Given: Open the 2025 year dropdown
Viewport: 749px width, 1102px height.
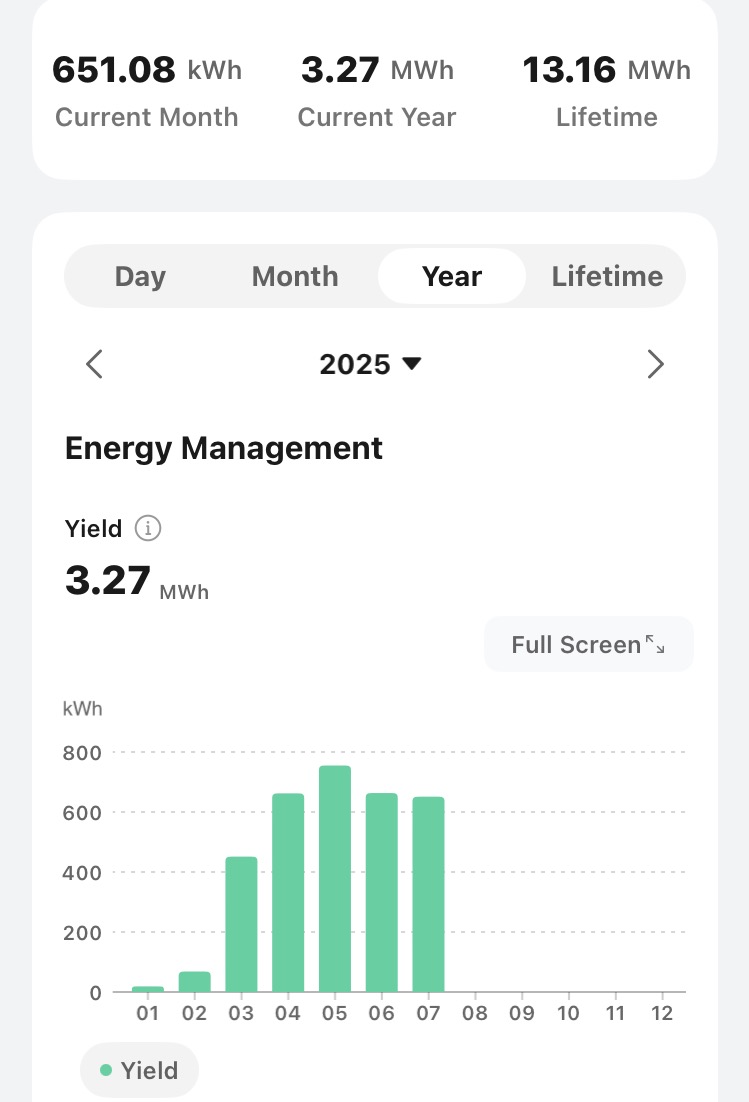Looking at the screenshot, I should pos(371,364).
